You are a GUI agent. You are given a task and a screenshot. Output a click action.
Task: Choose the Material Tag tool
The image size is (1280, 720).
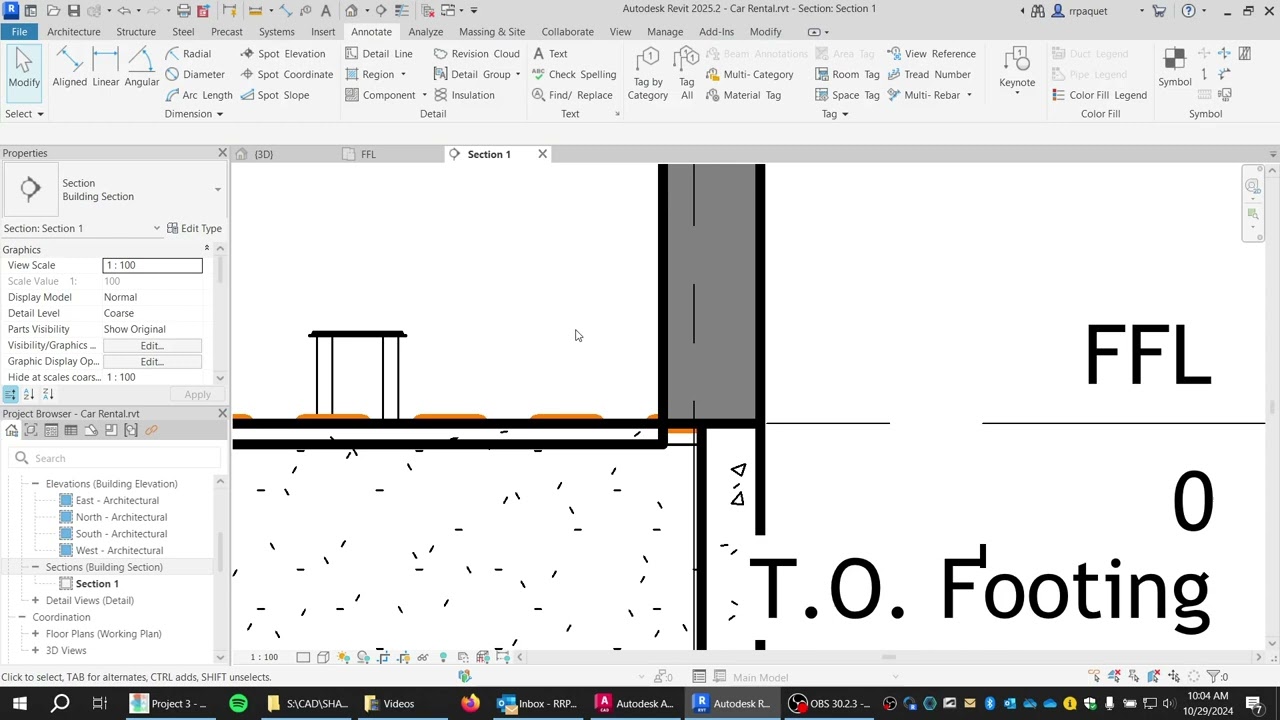[x=743, y=95]
